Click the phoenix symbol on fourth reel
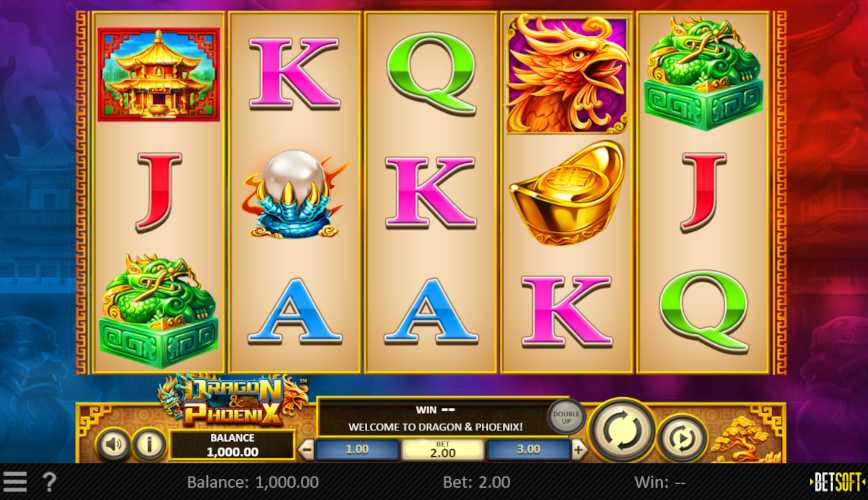 [x=566, y=74]
